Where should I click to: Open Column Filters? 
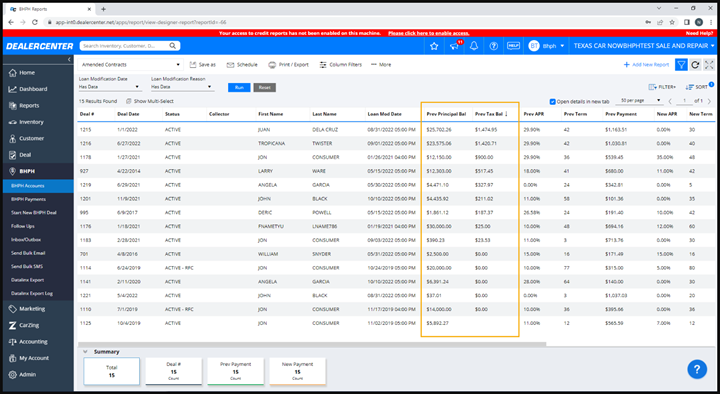point(341,65)
